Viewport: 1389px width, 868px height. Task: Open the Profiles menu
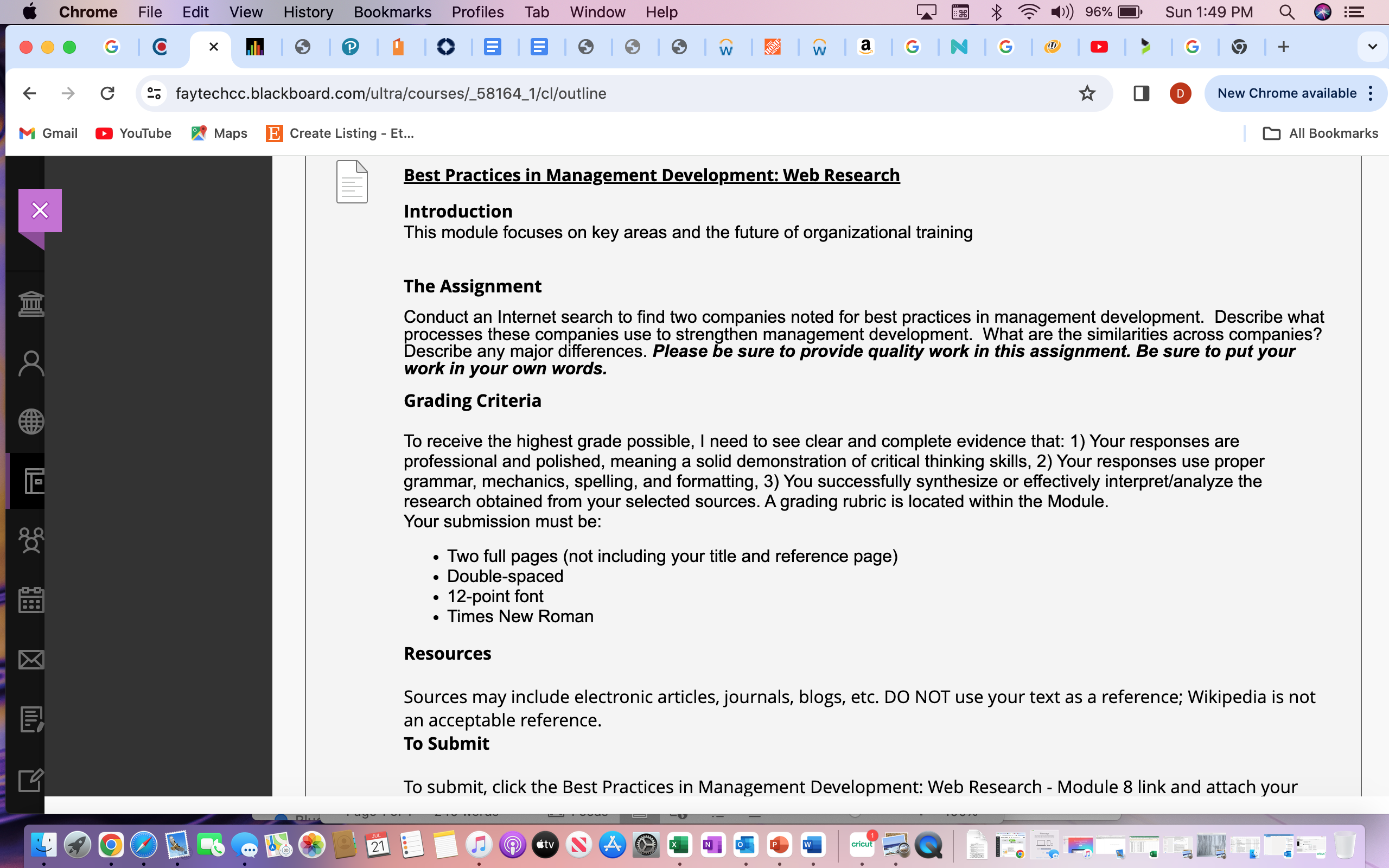pos(477,11)
